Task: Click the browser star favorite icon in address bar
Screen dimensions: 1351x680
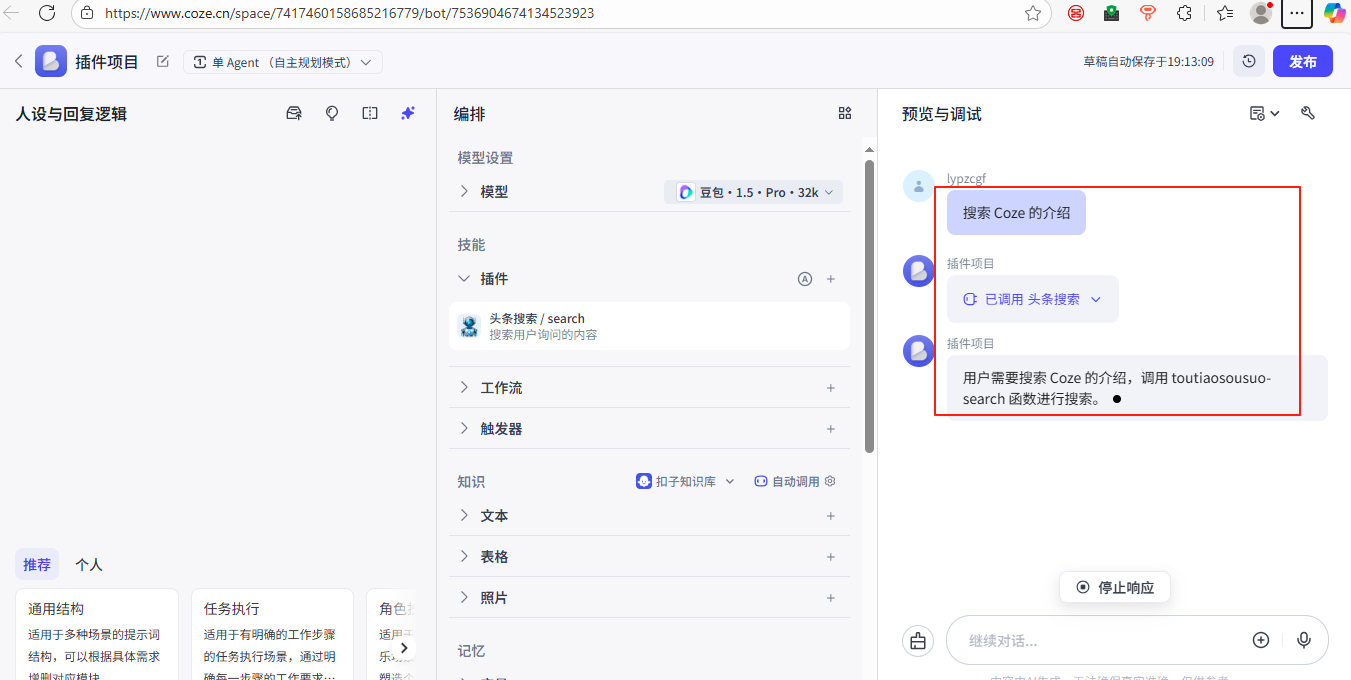Action: pos(1033,13)
